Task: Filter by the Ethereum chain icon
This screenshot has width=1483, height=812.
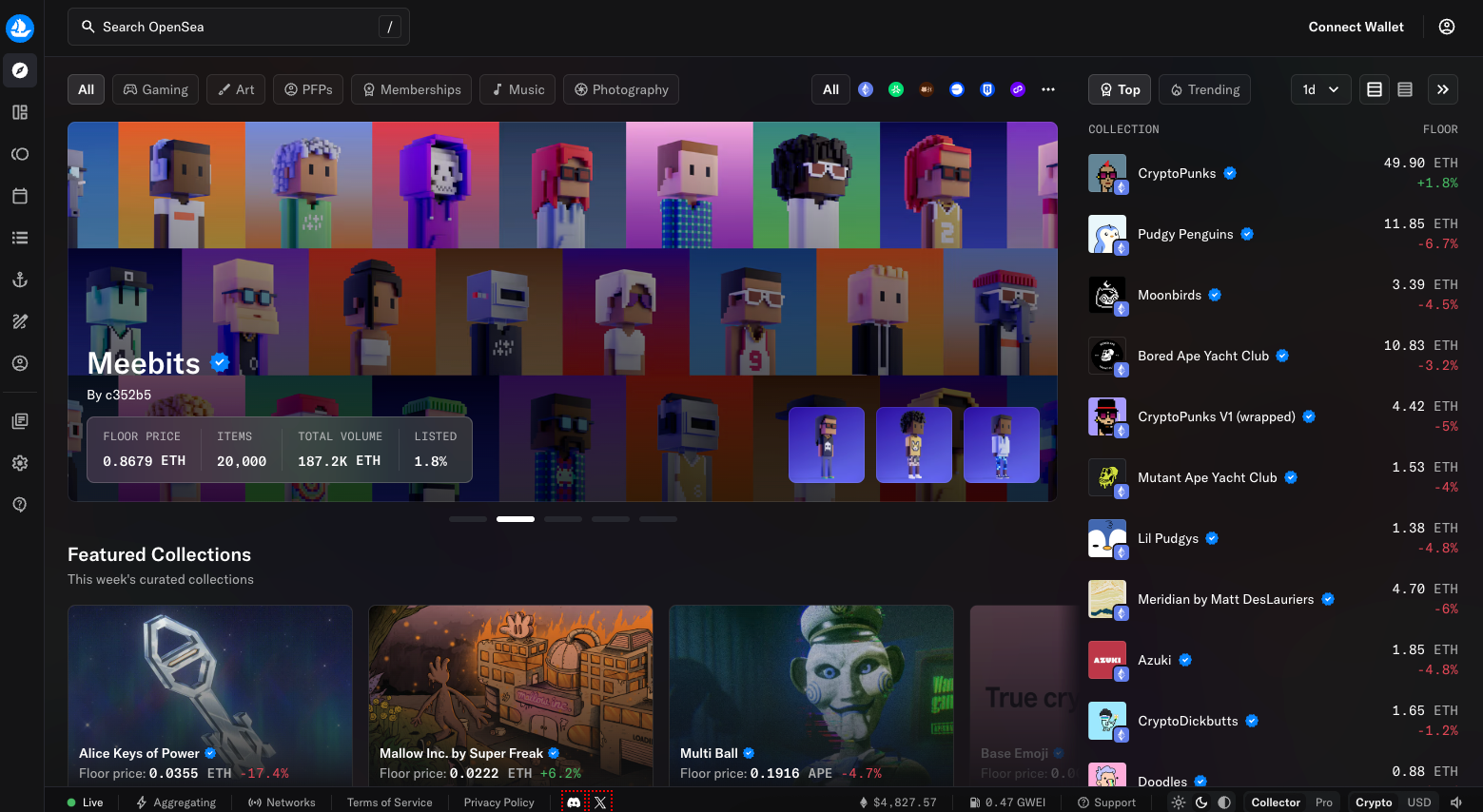Action: pos(866,89)
